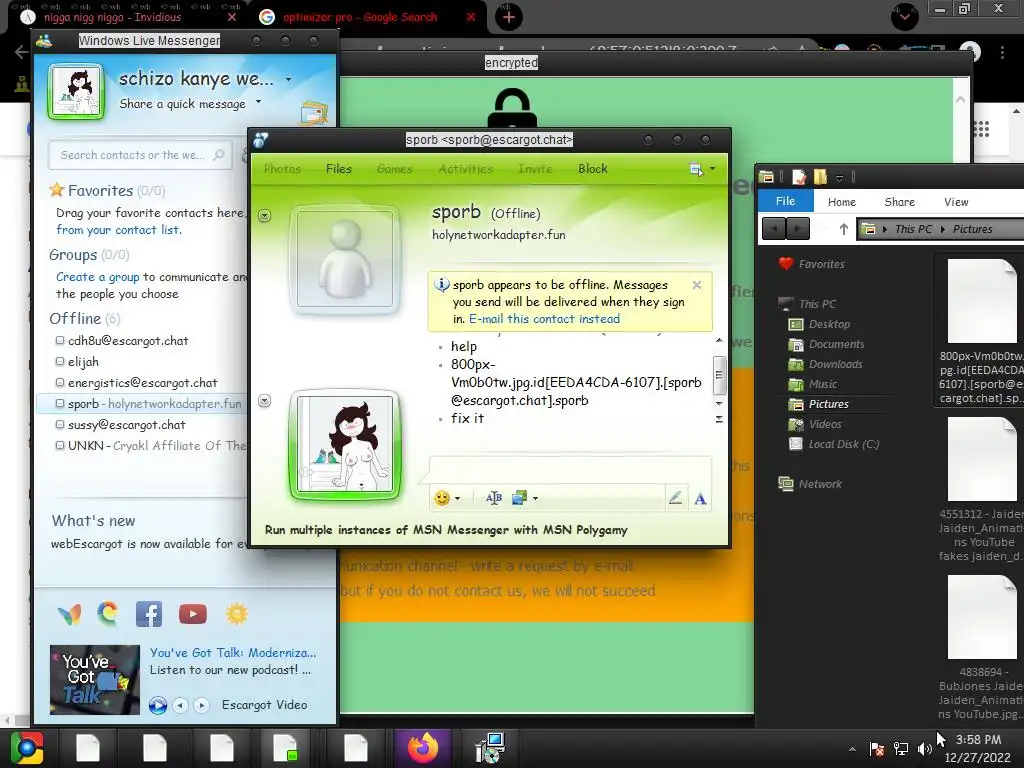This screenshot has width=1024, height=768.
Task: Click the new folder icon in Explorer title bar
Action: (x=820, y=177)
